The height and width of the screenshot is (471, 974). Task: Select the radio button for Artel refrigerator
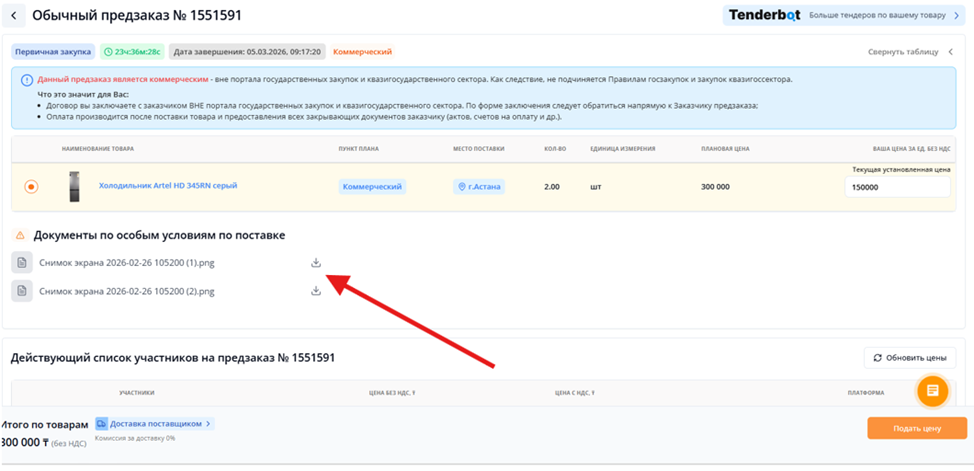[x=31, y=187]
